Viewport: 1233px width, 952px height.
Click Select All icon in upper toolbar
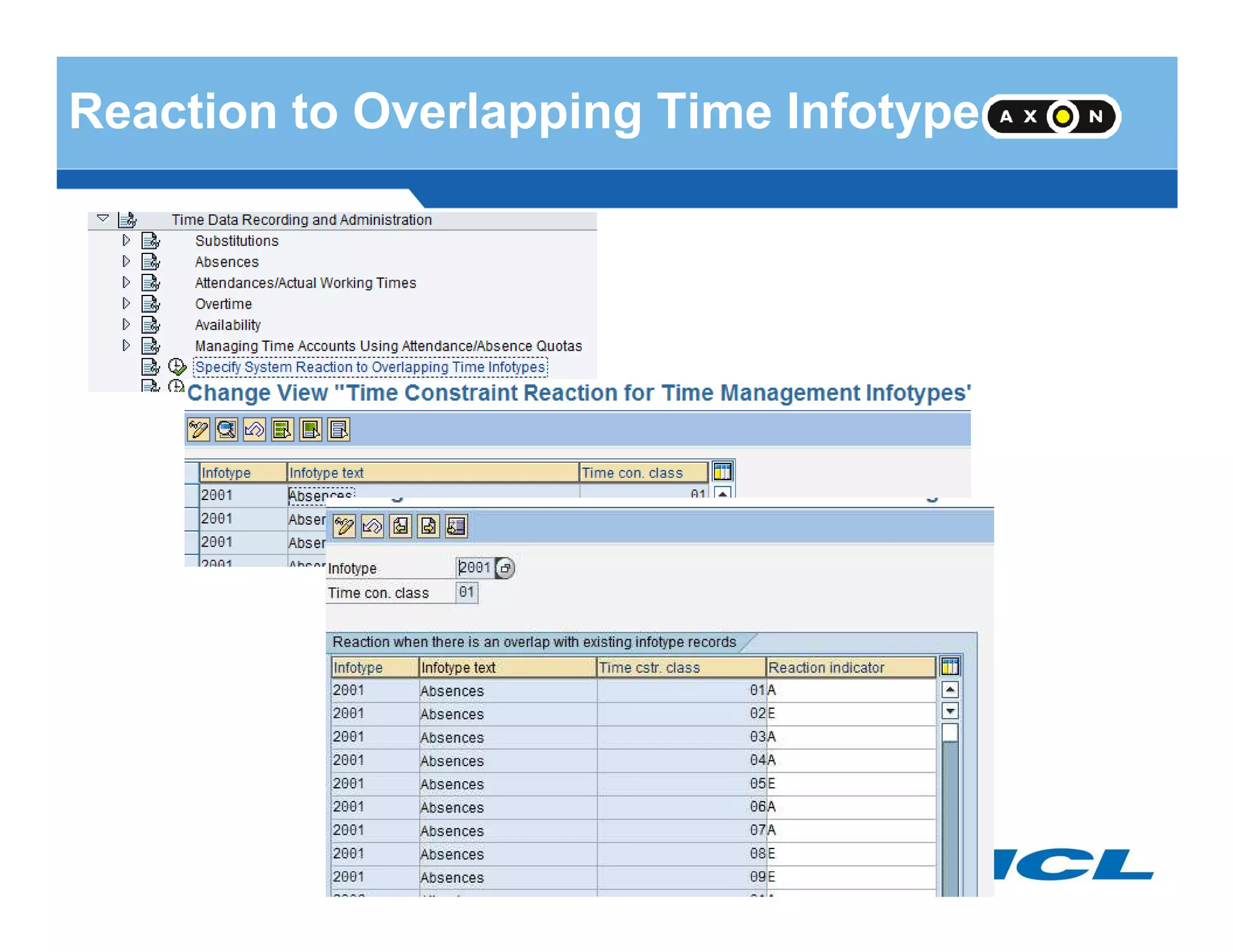point(282,430)
